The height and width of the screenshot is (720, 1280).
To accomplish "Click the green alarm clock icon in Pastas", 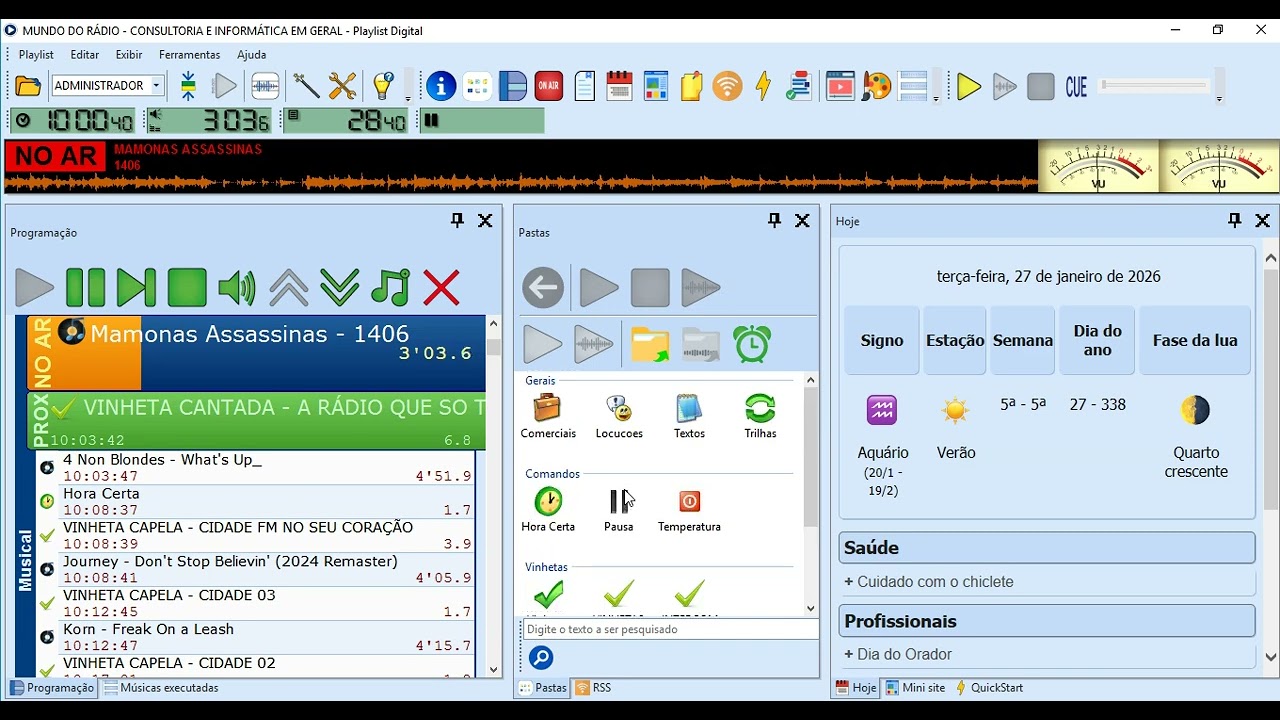I will 752,345.
